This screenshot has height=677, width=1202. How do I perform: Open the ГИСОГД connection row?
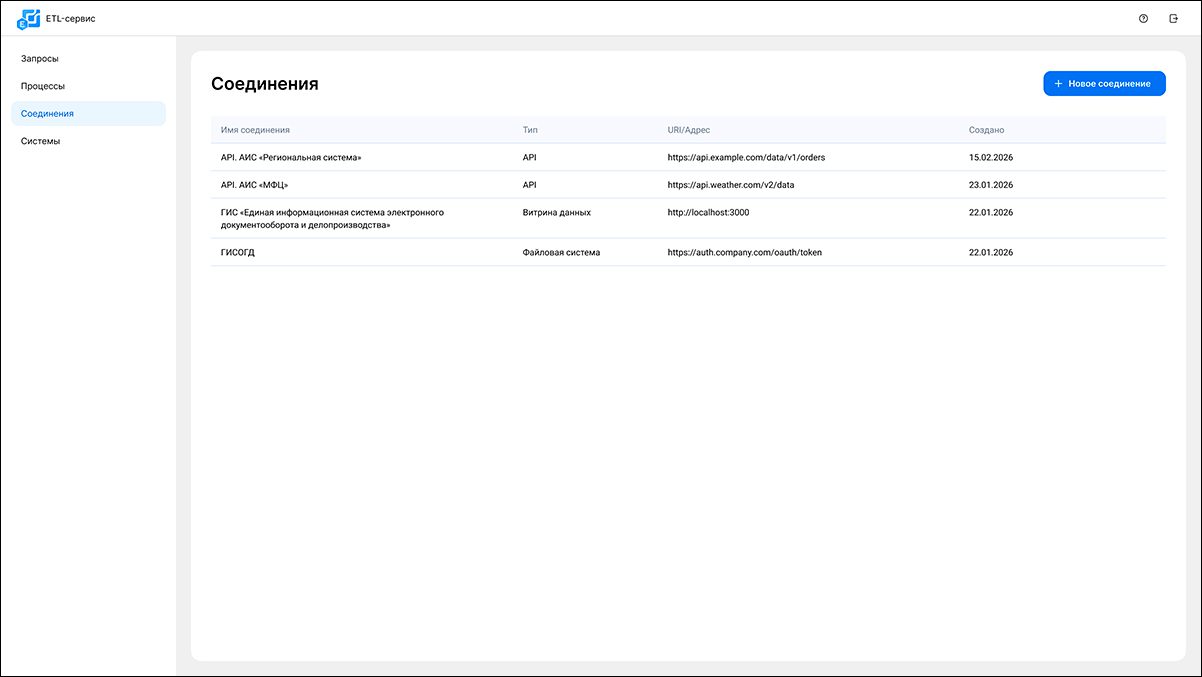click(238, 253)
